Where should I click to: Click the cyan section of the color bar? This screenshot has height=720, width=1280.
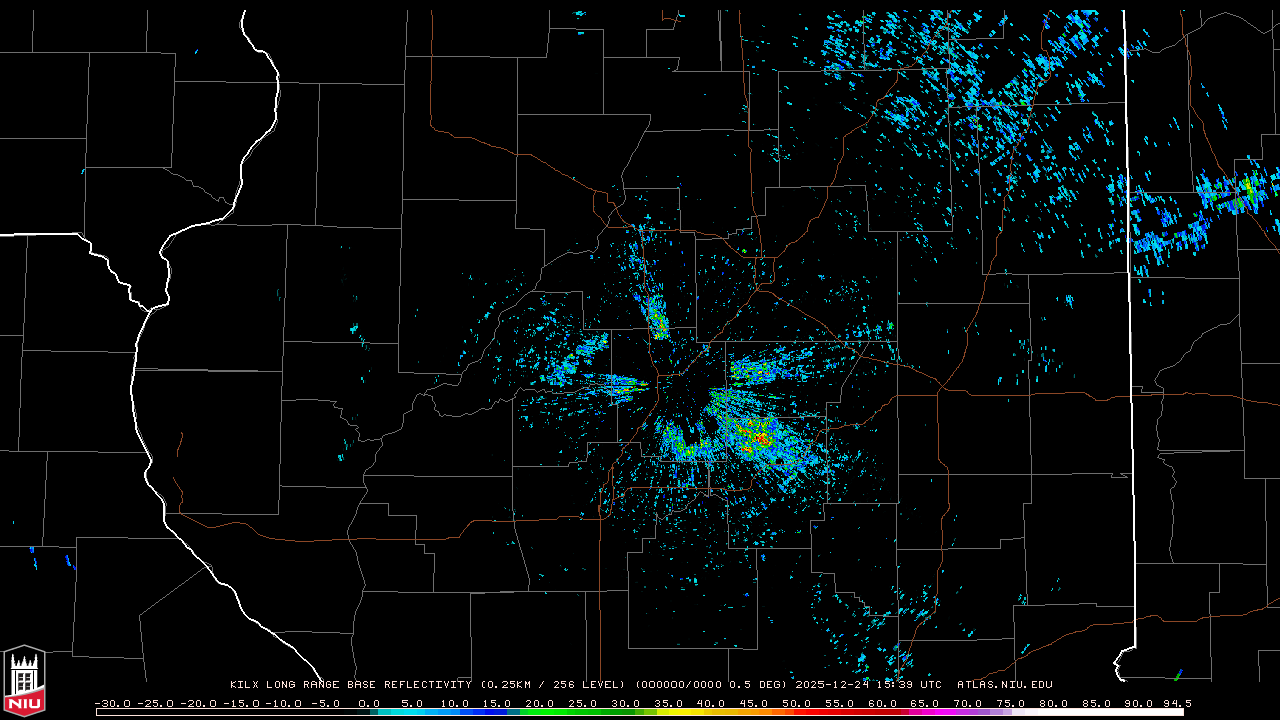420,712
